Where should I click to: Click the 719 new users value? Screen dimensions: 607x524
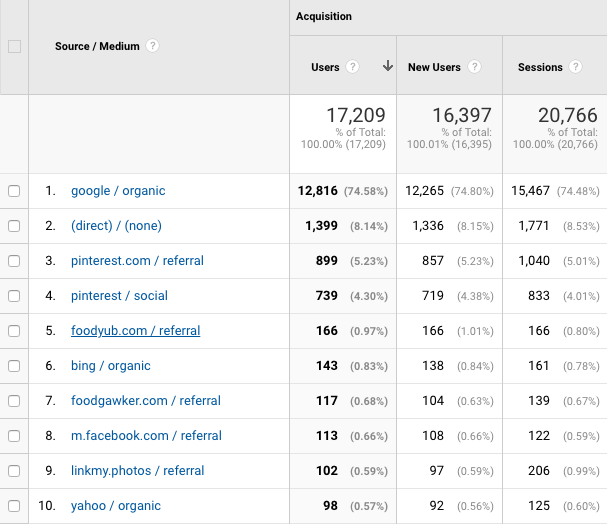433,296
